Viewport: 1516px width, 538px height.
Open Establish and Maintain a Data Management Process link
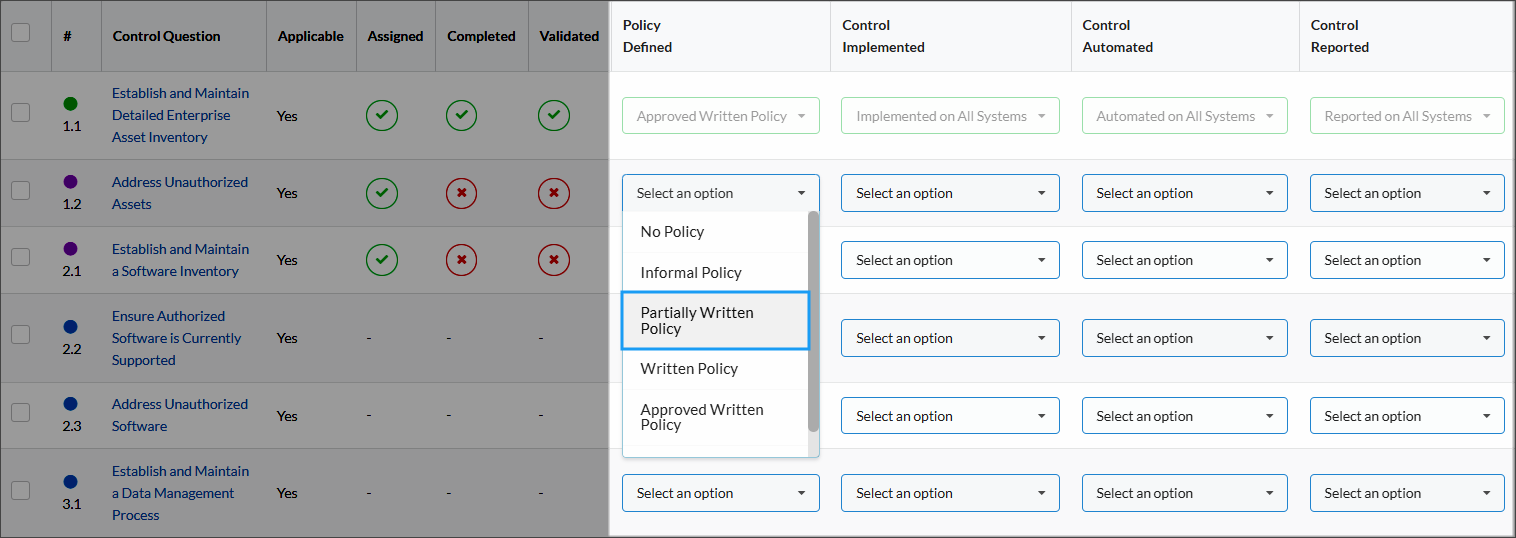tap(180, 493)
